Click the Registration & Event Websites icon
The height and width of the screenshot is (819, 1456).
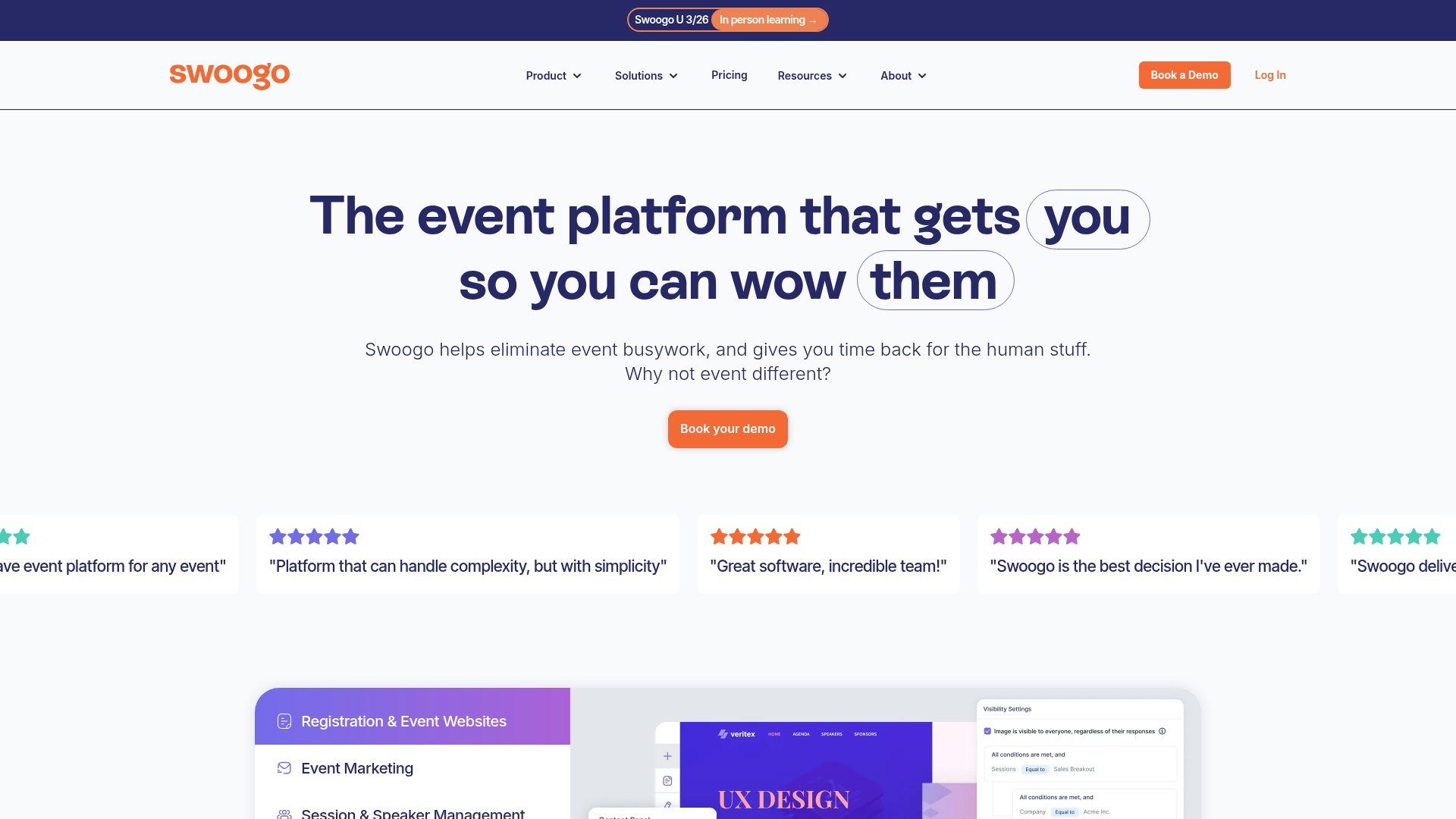(284, 721)
